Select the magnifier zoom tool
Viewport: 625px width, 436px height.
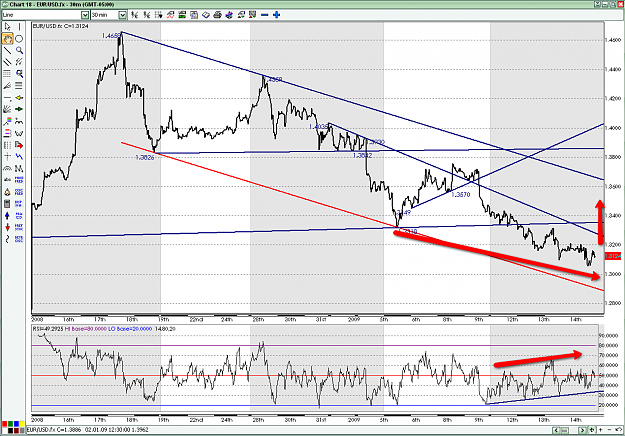19,50
